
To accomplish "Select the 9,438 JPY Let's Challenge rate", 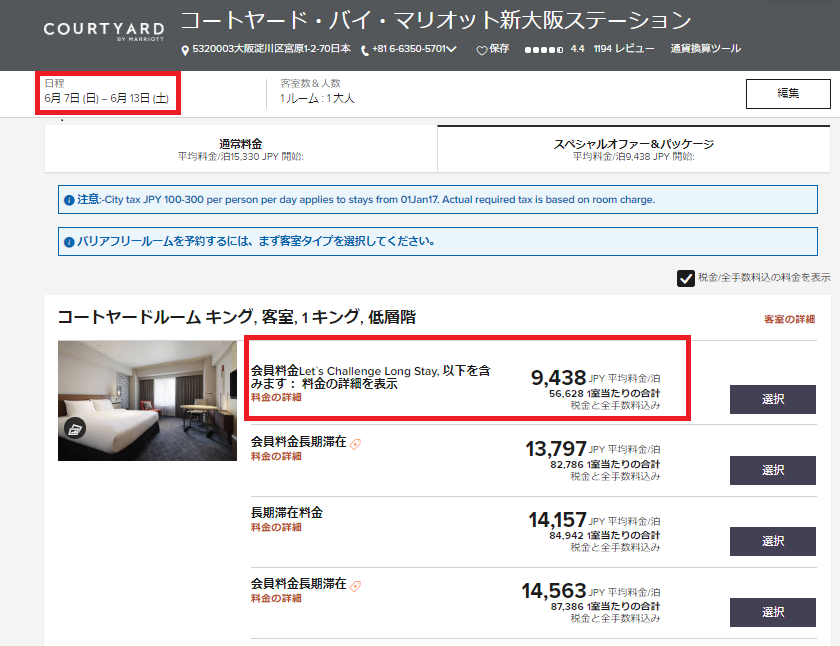I will (x=772, y=399).
